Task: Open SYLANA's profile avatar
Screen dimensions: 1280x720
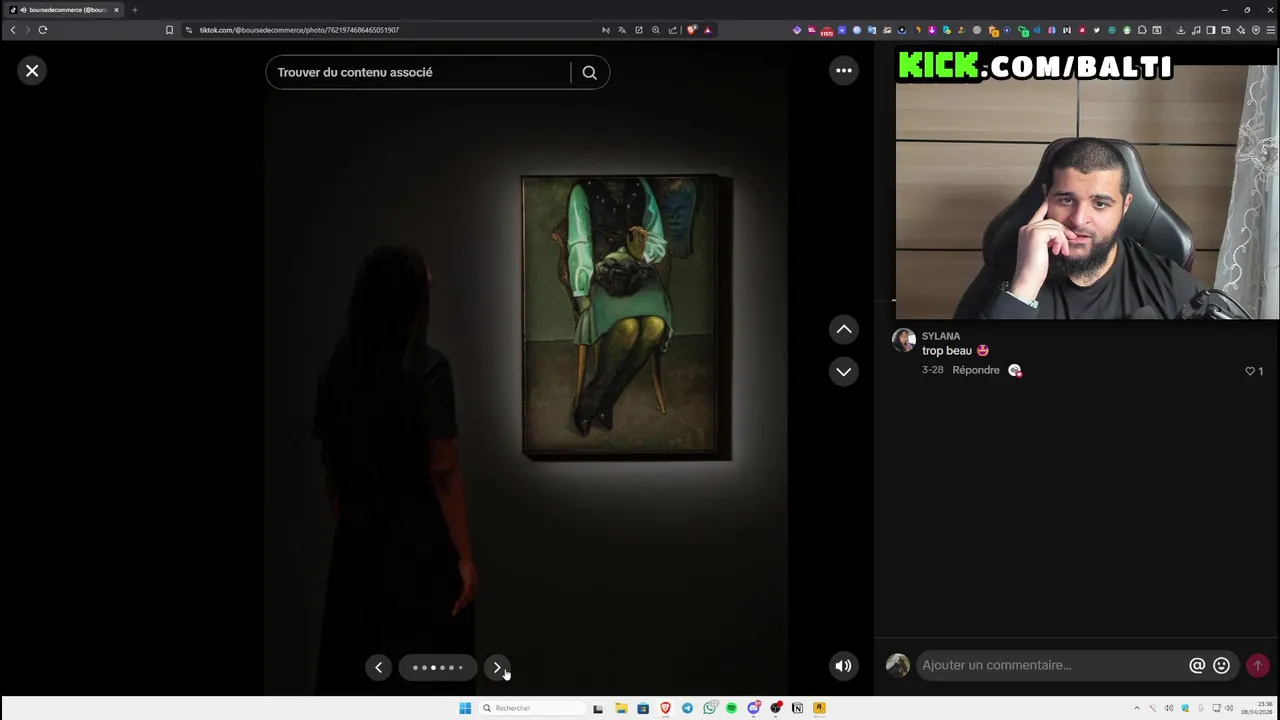Action: tap(904, 341)
